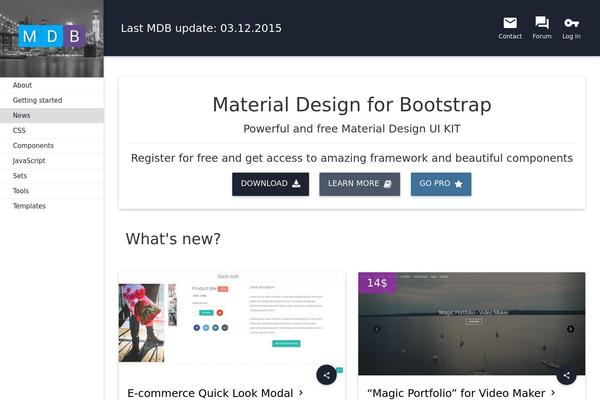The image size is (600, 400).
Task: Go to the CSS sidebar section
Action: tap(52, 131)
